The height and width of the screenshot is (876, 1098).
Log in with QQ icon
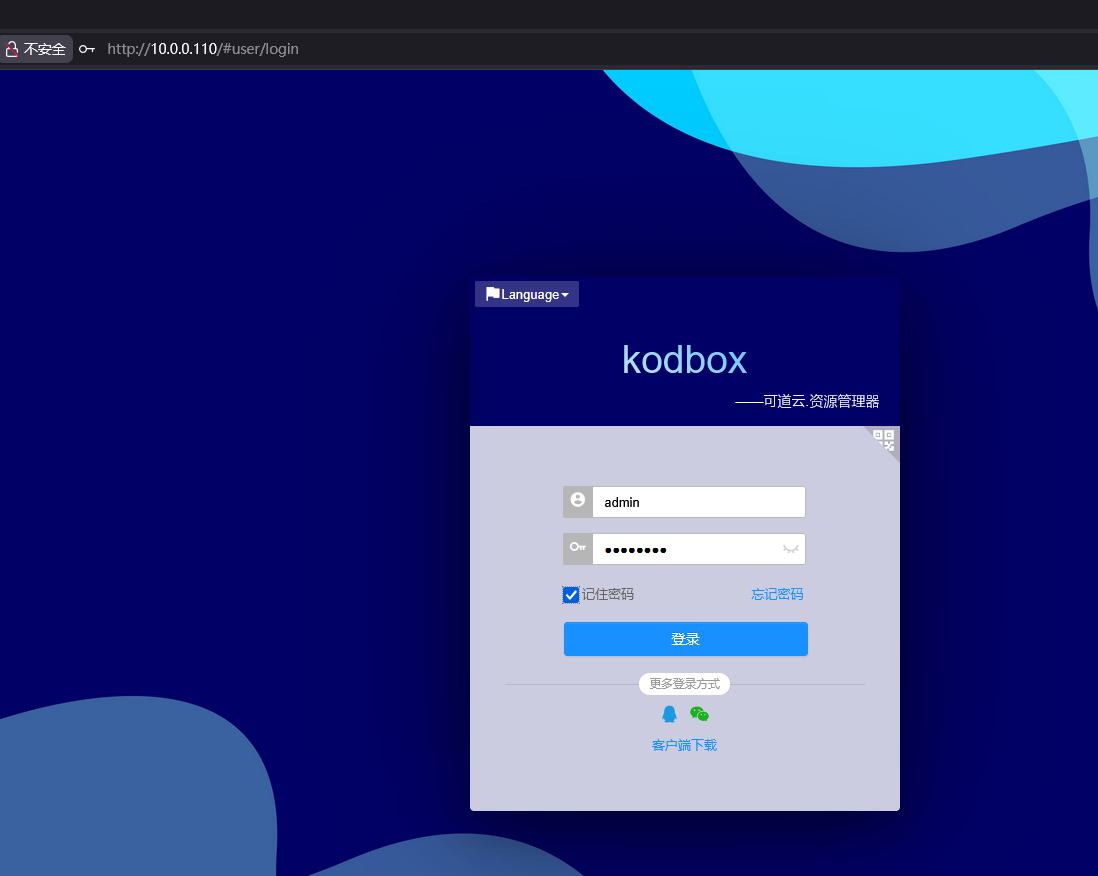click(x=669, y=714)
